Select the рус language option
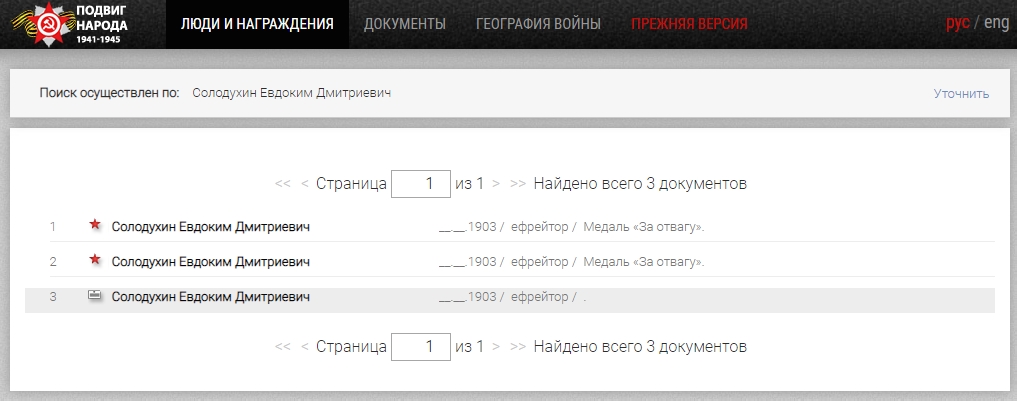 click(957, 24)
